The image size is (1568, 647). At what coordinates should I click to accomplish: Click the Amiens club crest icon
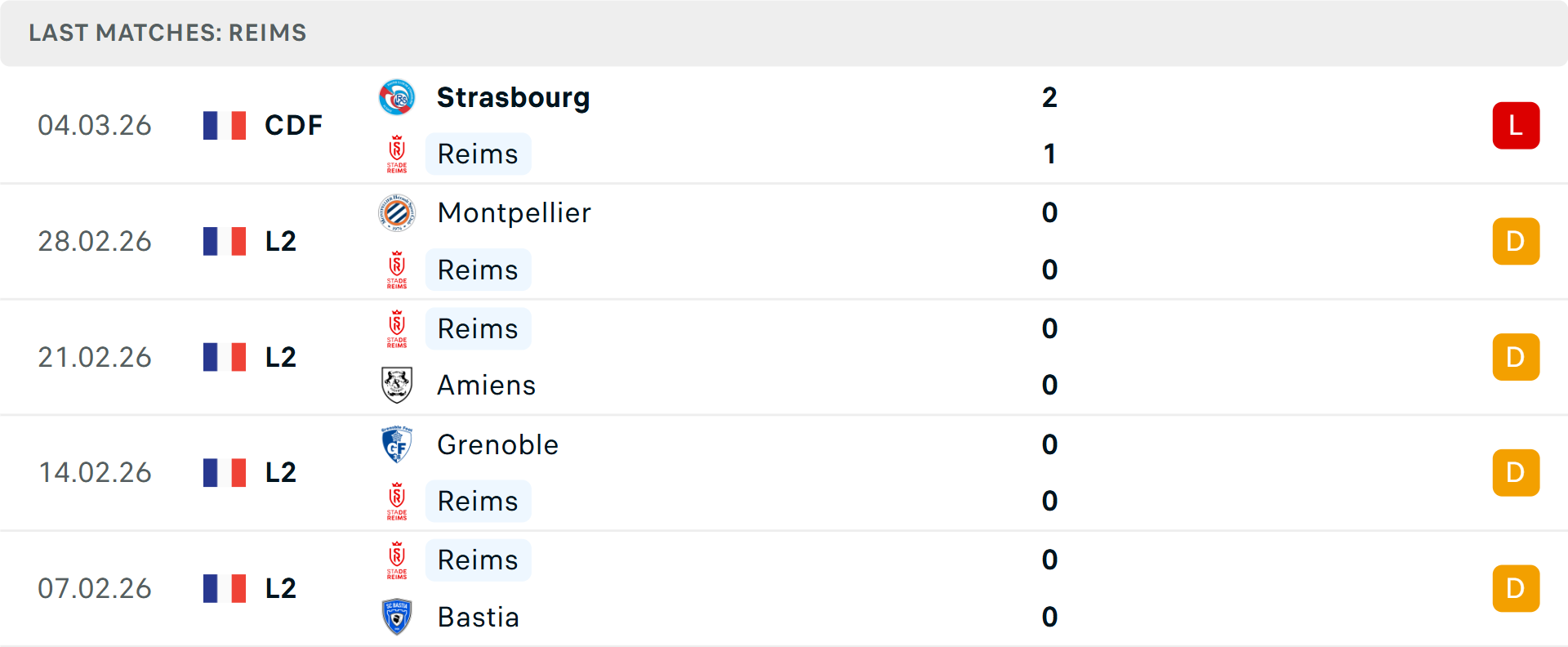point(397,385)
